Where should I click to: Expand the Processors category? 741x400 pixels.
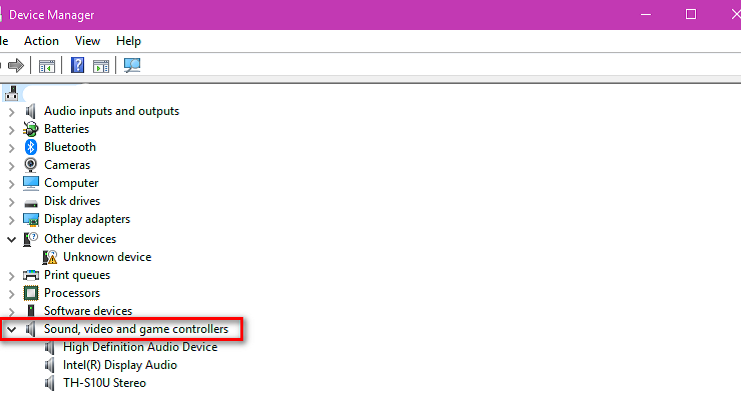tap(11, 294)
